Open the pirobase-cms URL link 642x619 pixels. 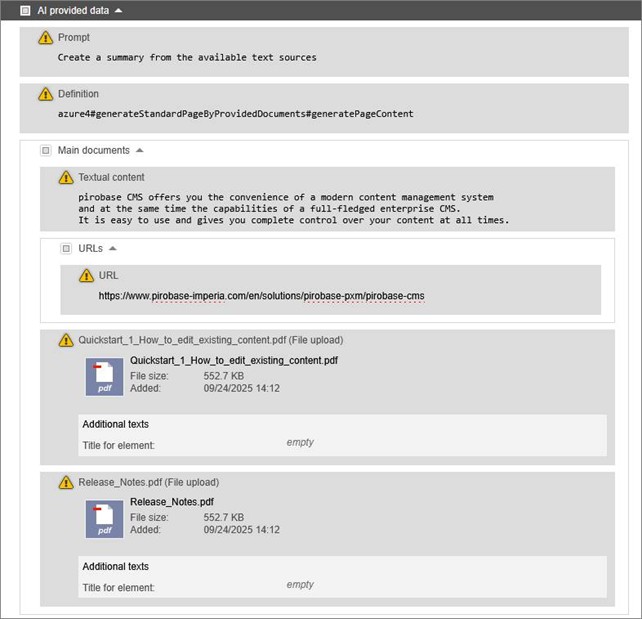tap(261, 296)
